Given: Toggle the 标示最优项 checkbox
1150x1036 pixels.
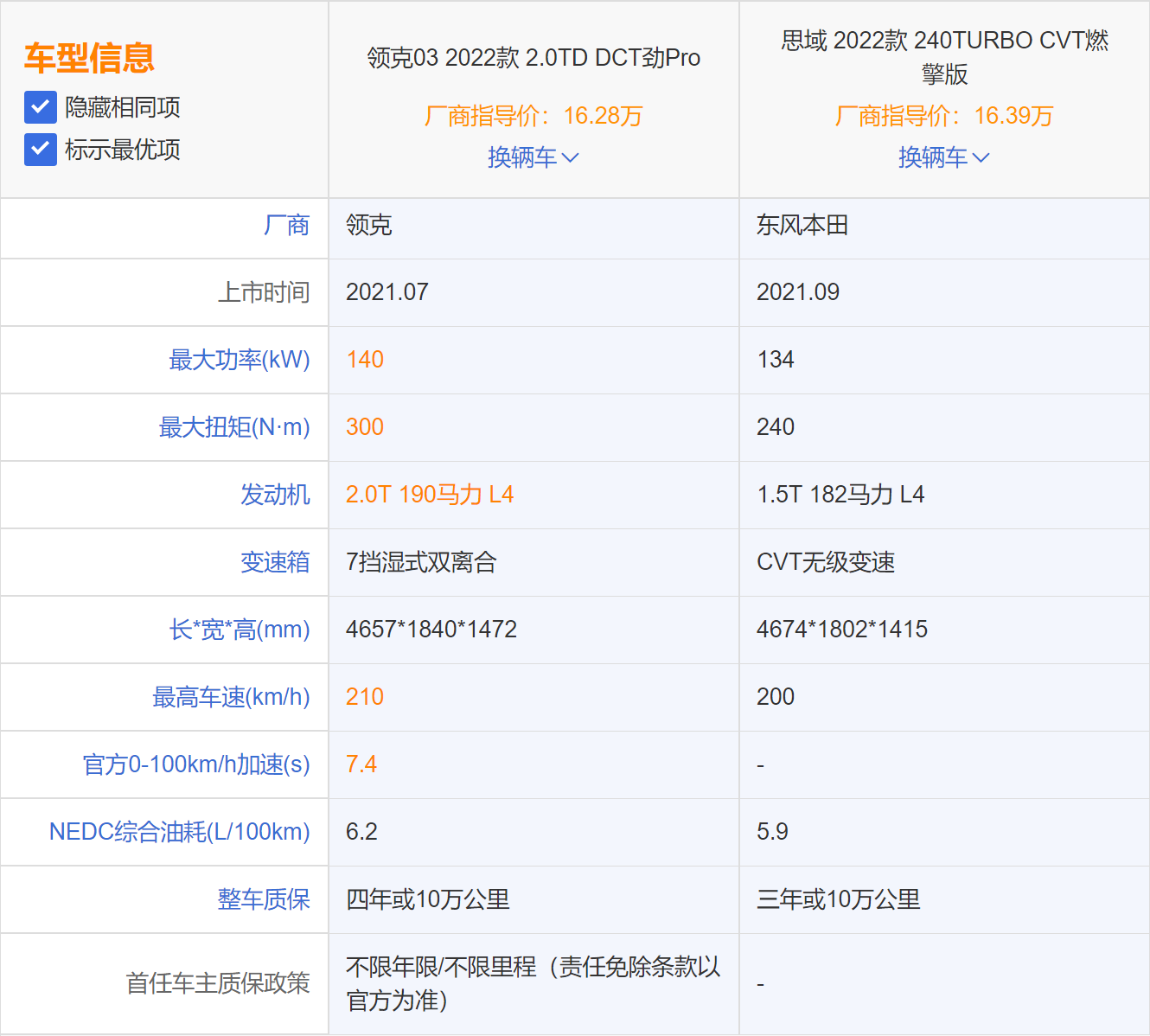Looking at the screenshot, I should [x=41, y=150].
